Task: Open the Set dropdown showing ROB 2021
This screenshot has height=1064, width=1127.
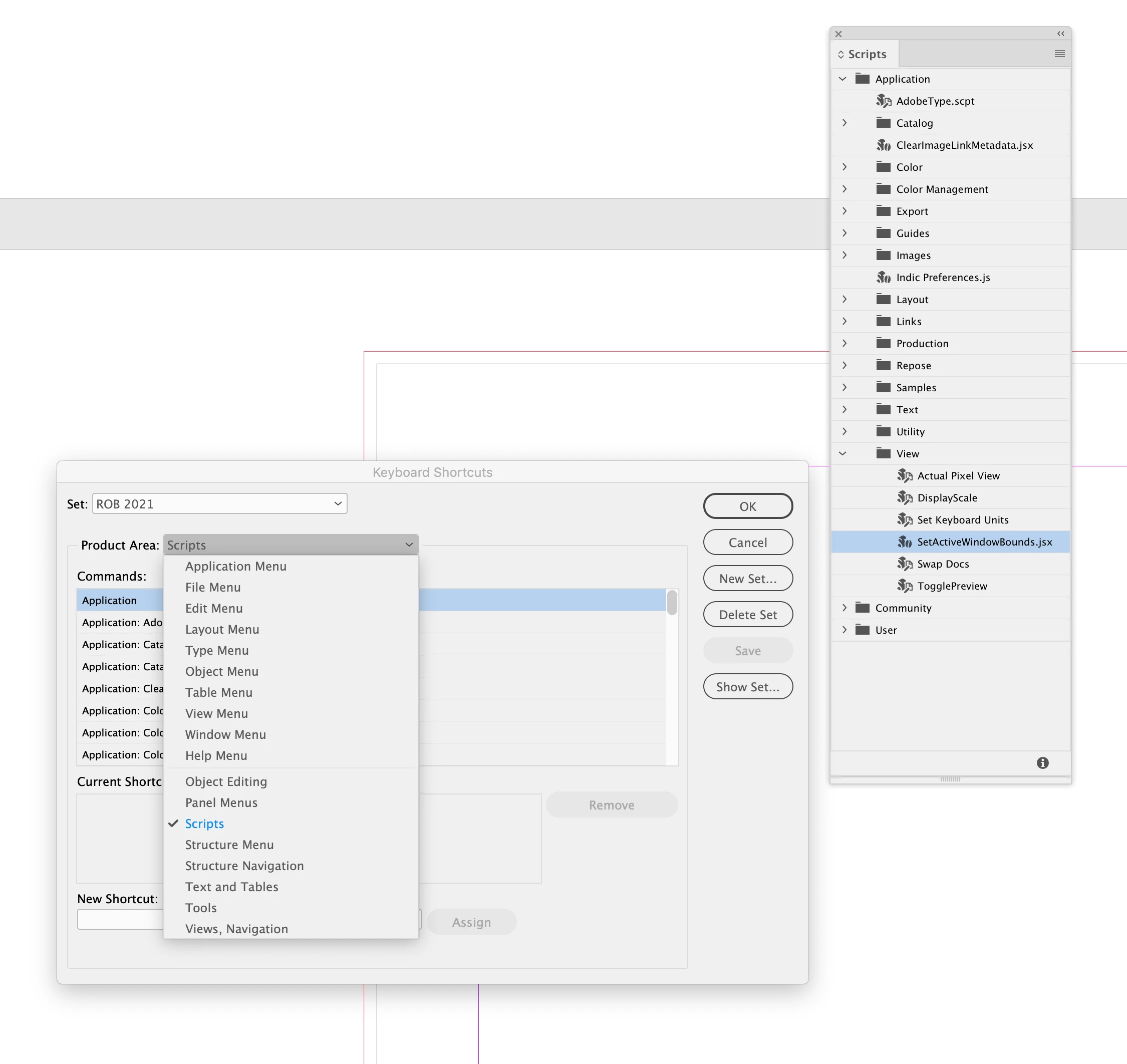Action: click(219, 503)
